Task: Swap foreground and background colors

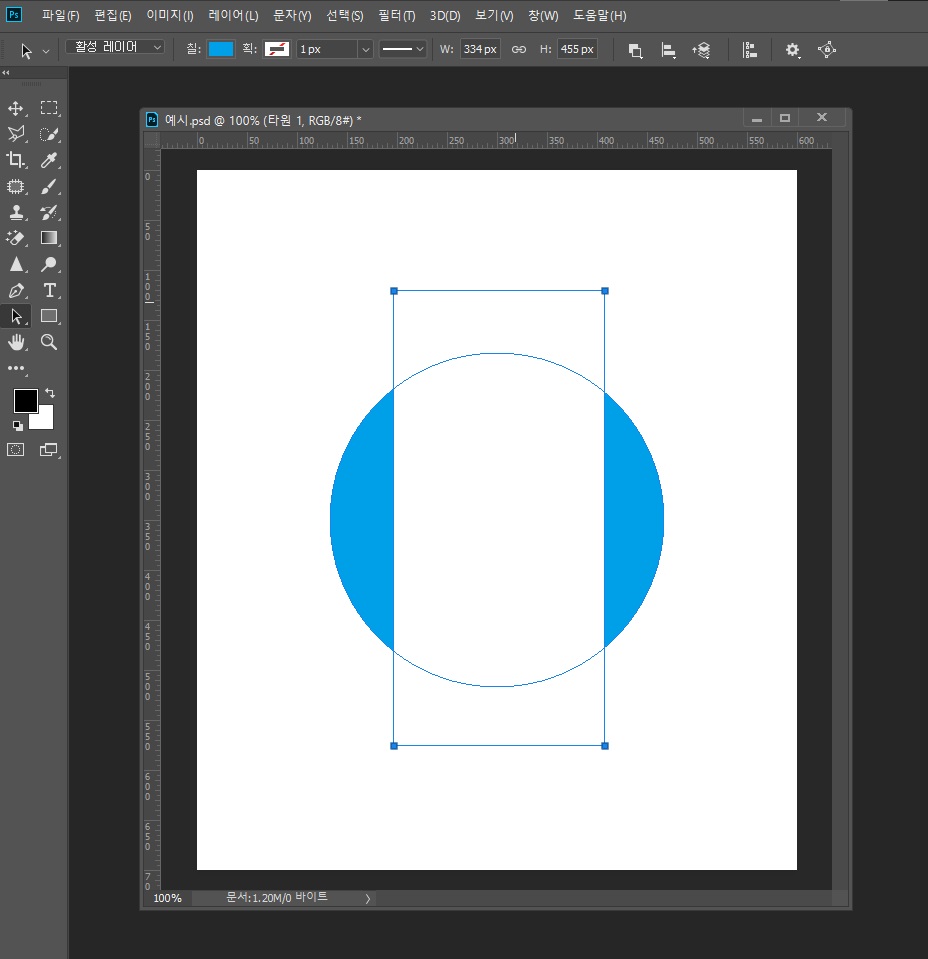Action: [50, 393]
